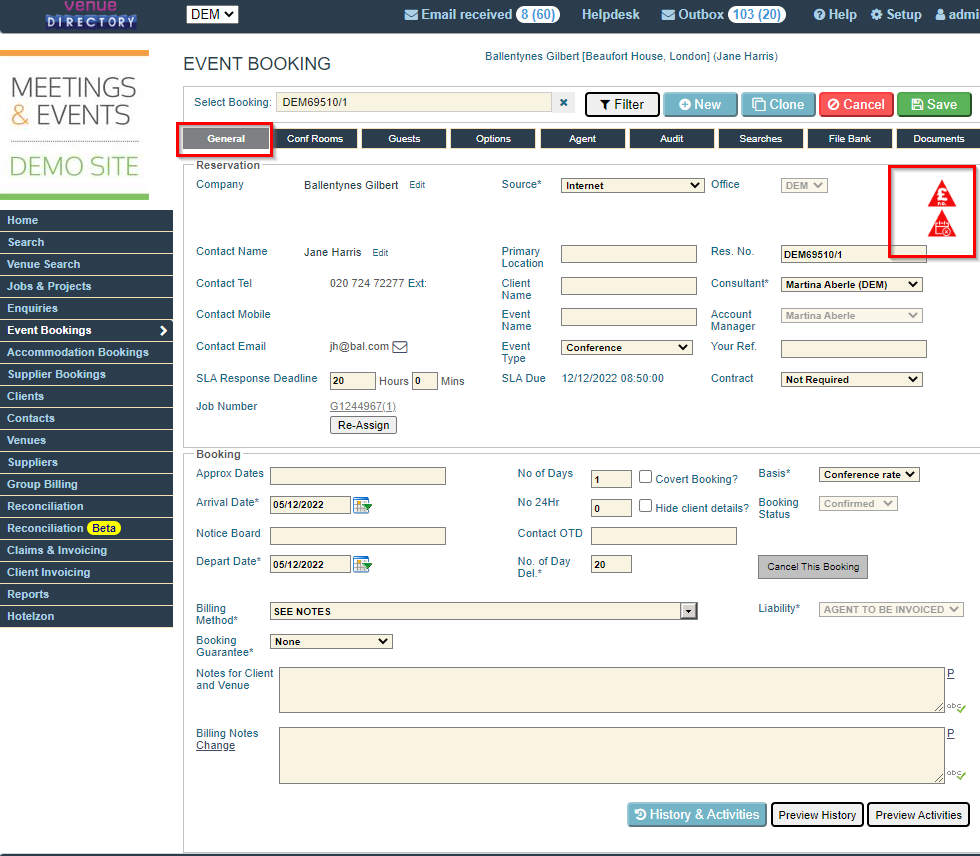The width and height of the screenshot is (980, 856).
Task: Open the DEM site dropdown in header
Action: (212, 14)
